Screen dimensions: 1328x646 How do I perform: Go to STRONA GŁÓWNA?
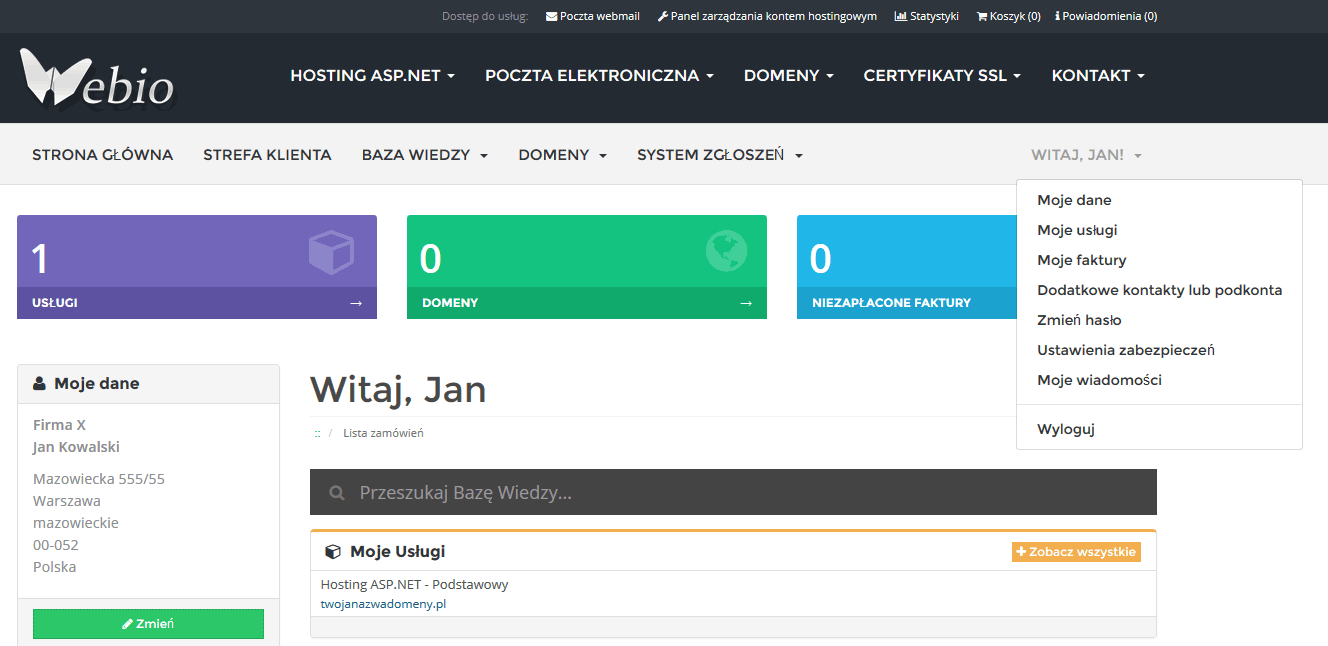pyautogui.click(x=102, y=155)
